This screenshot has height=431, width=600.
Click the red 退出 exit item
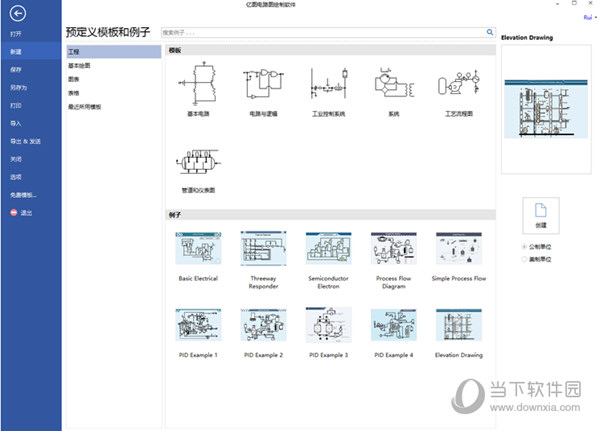click(x=22, y=213)
